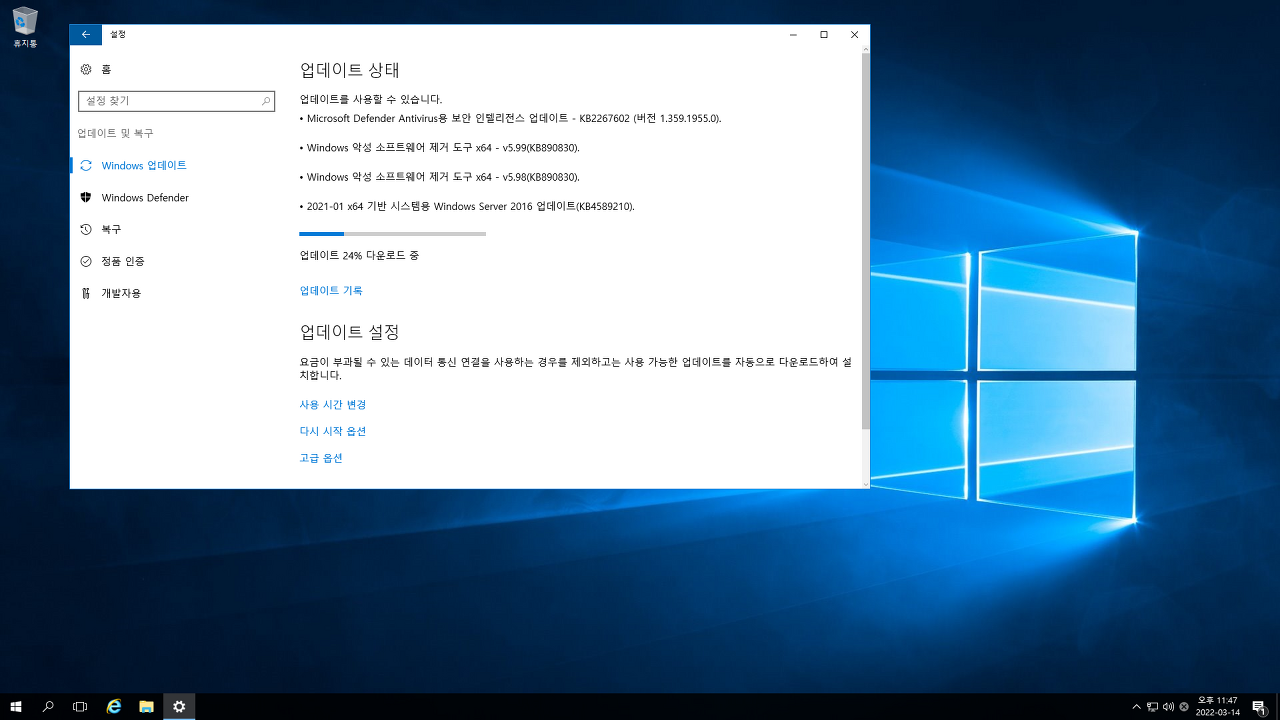This screenshot has width=1280, height=720.
Task: Show hidden tray icons chevron
Action: (1136, 707)
